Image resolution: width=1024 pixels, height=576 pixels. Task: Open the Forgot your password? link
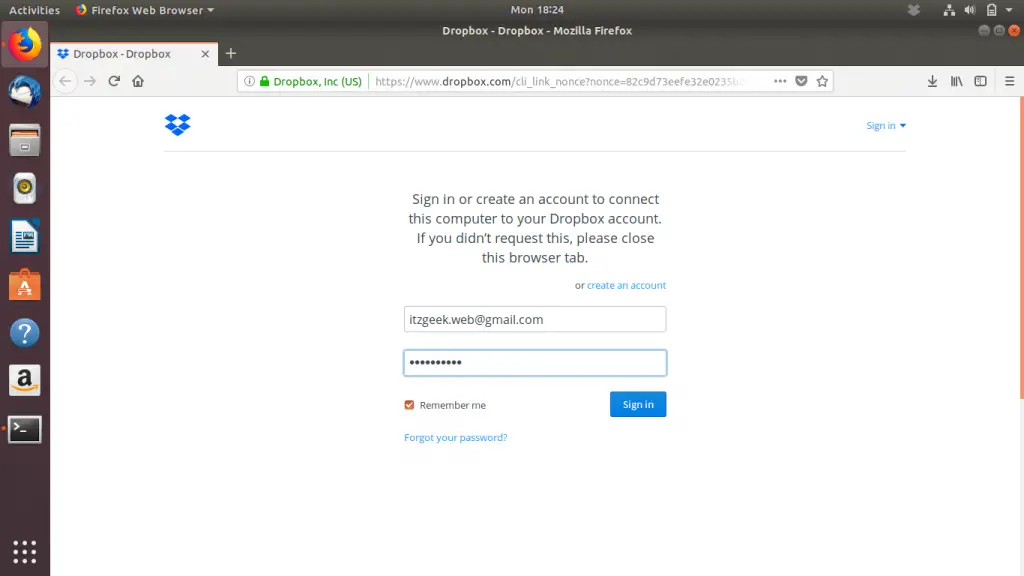456,438
